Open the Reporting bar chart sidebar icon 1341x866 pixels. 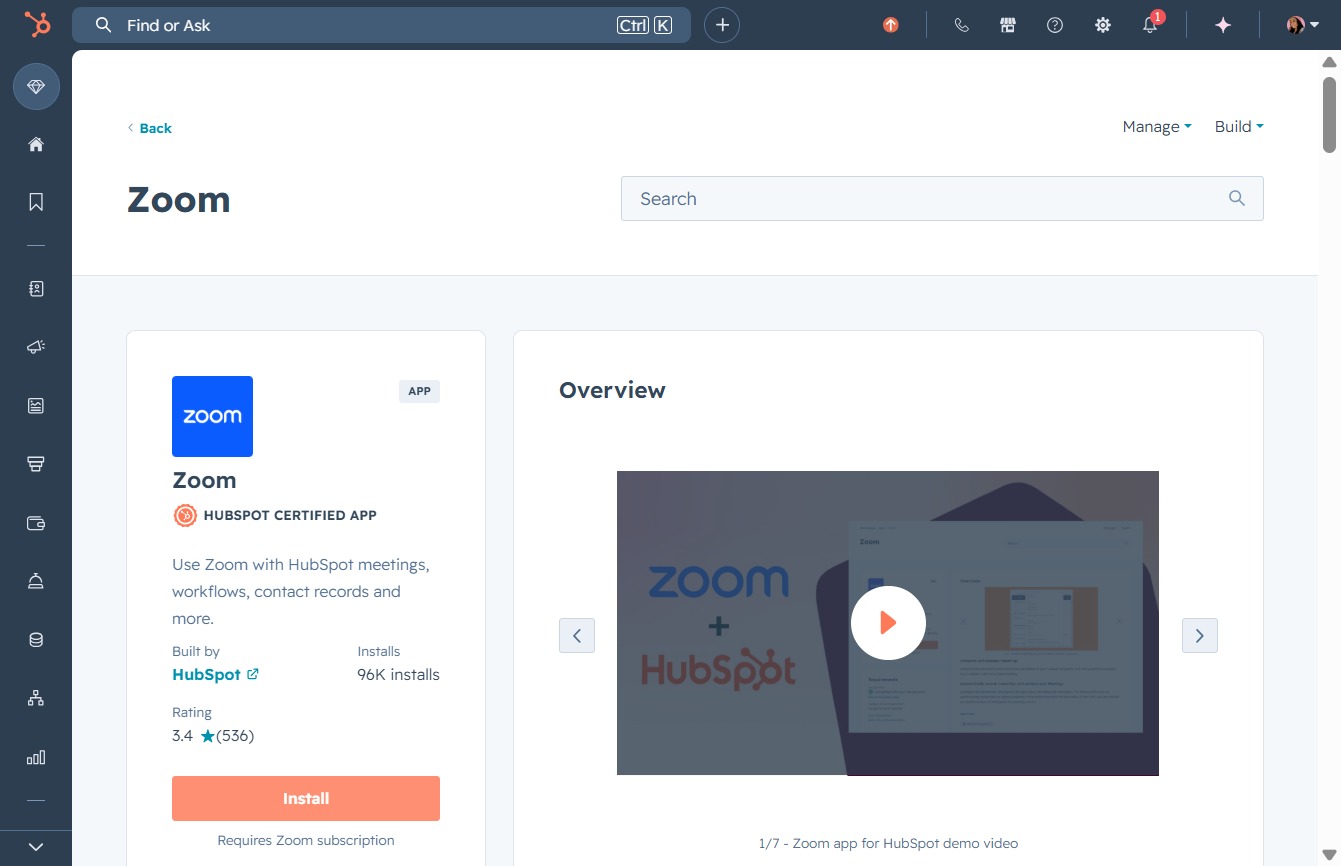click(x=36, y=757)
